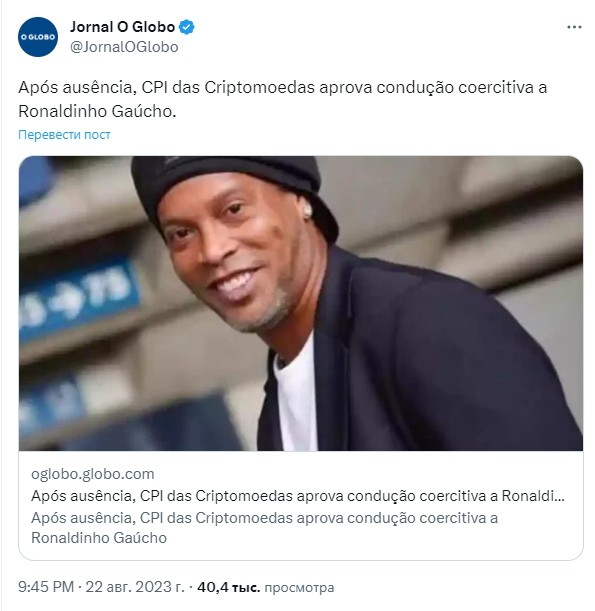This screenshot has width=595, height=611.
Task: Click the Ronaldinho Gaúcho line of tweet text
Action: [x=97, y=111]
